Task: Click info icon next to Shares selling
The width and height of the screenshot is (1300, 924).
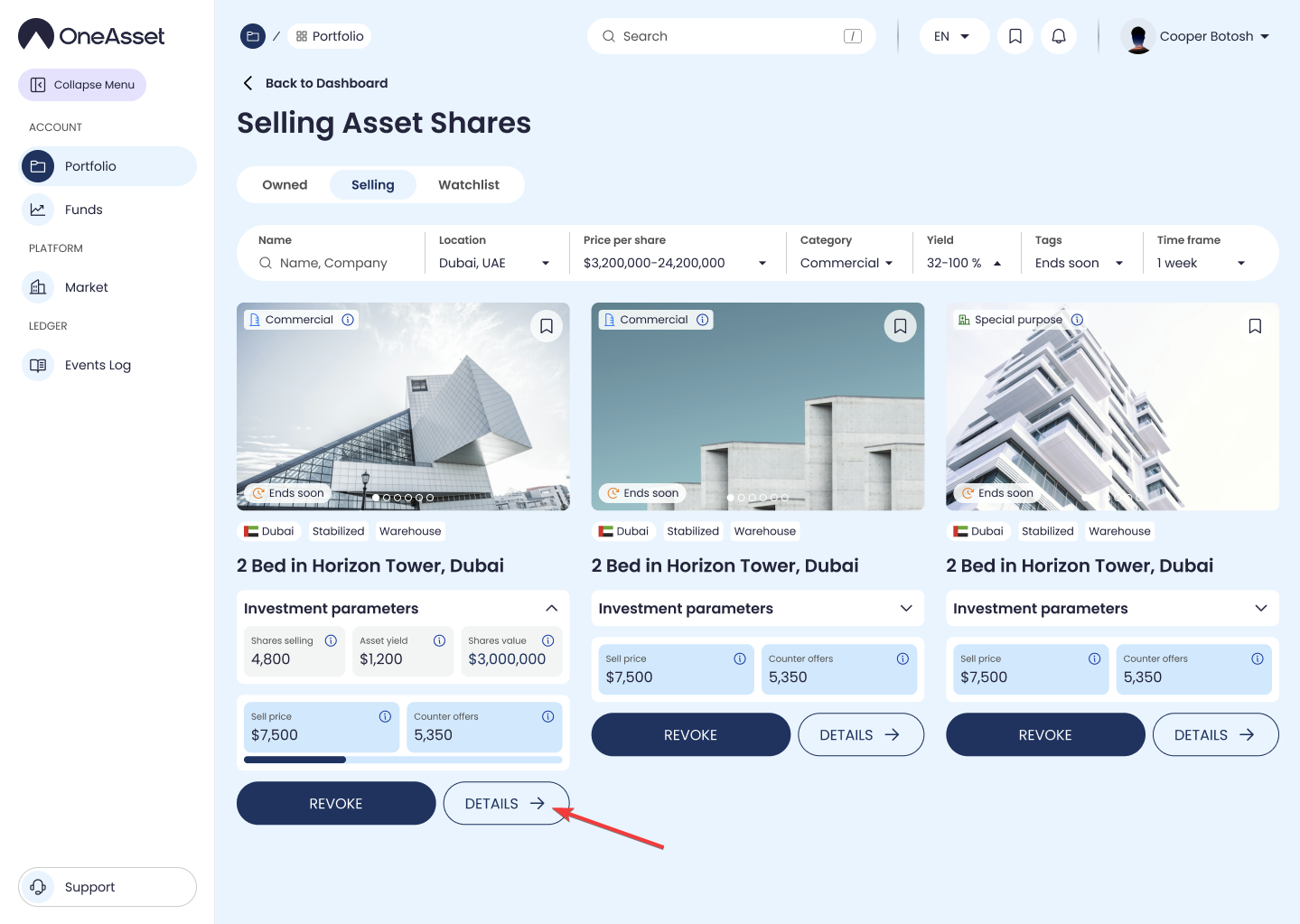Action: [331, 640]
